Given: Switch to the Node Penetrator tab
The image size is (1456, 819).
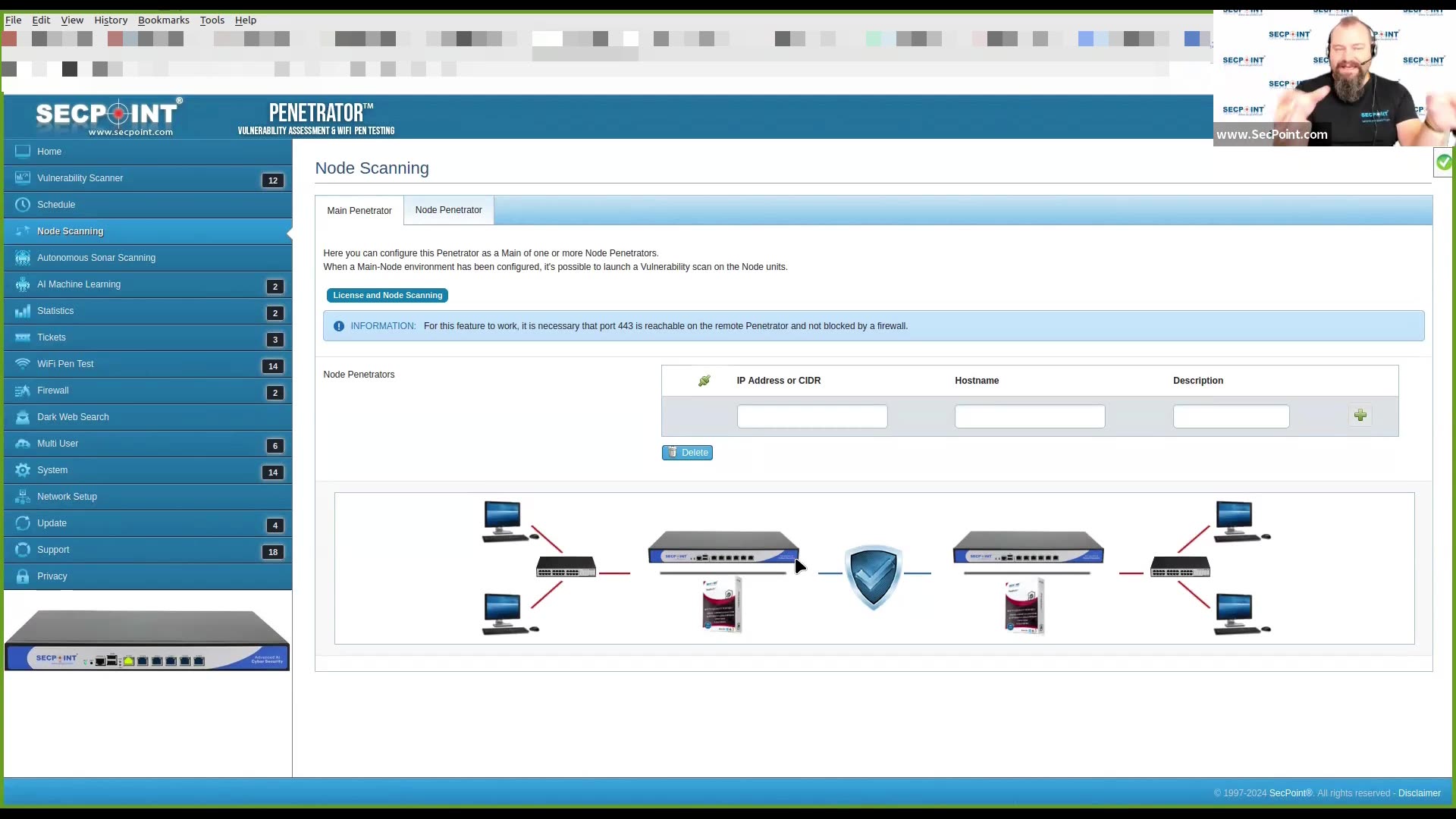Looking at the screenshot, I should [x=448, y=210].
